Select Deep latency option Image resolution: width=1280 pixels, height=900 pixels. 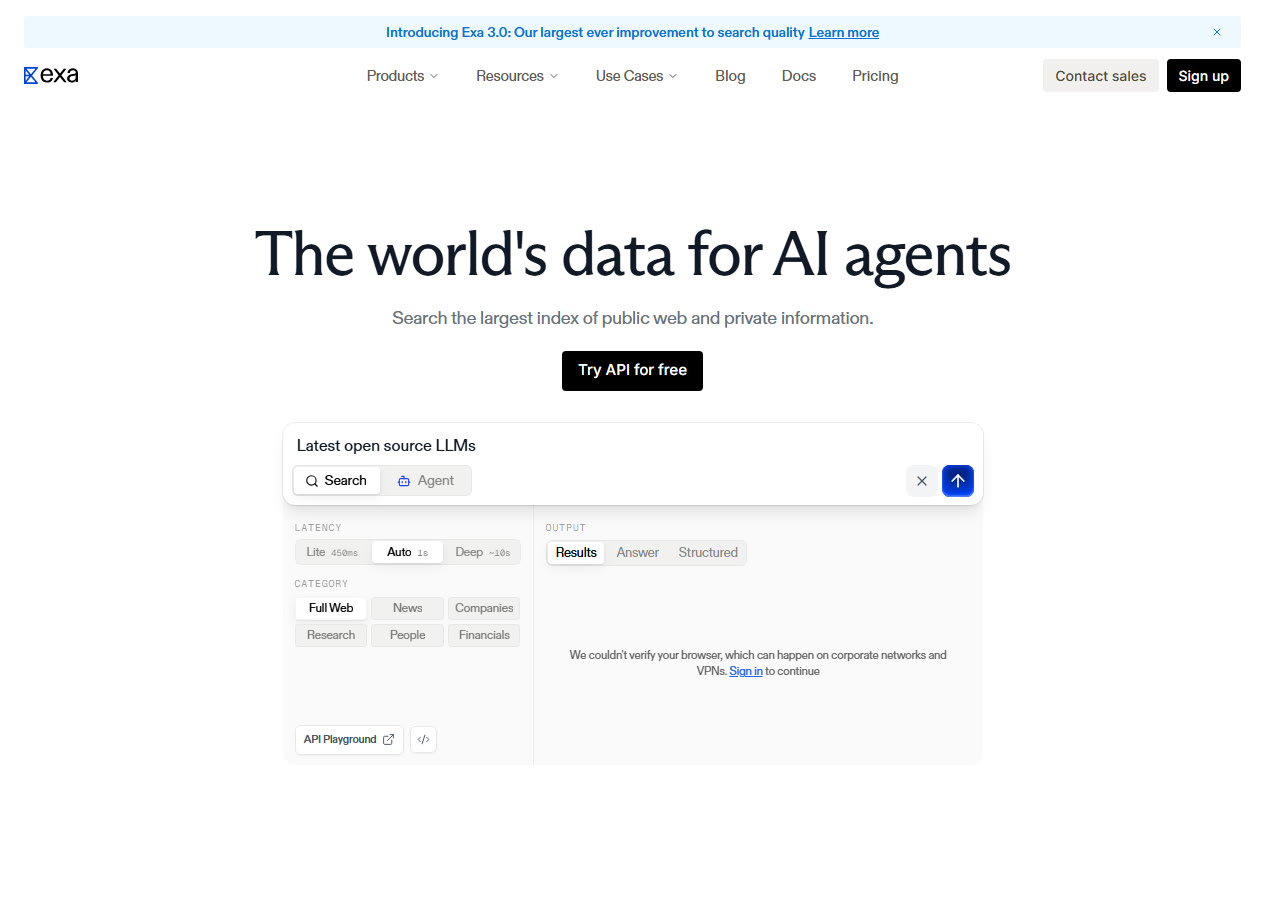(482, 552)
